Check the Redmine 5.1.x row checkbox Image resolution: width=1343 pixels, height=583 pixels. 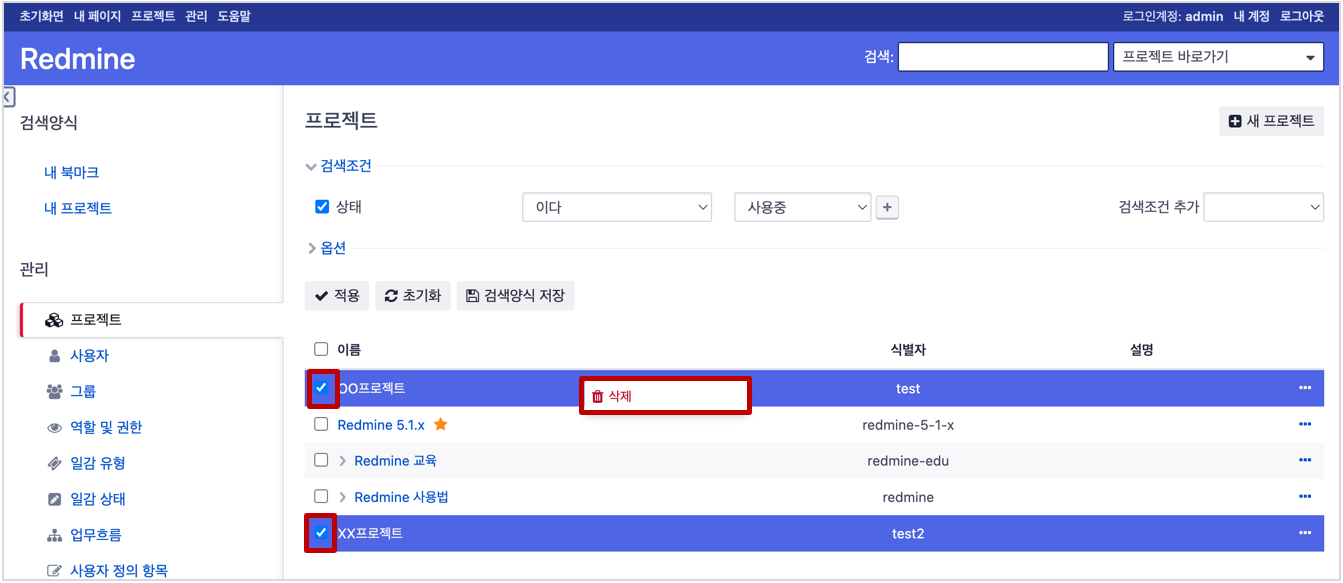[321, 424]
